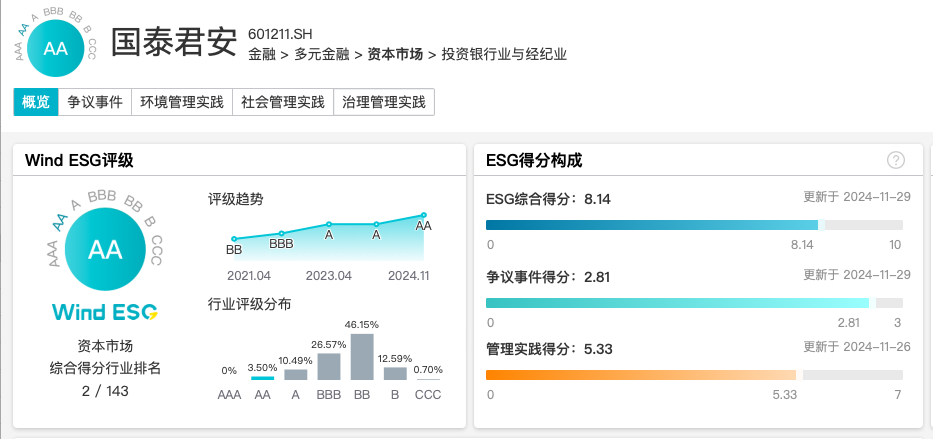Click the 更新于 2024-11-26 date text
Image resolution: width=933 pixels, height=439 pixels.
[x=857, y=347]
